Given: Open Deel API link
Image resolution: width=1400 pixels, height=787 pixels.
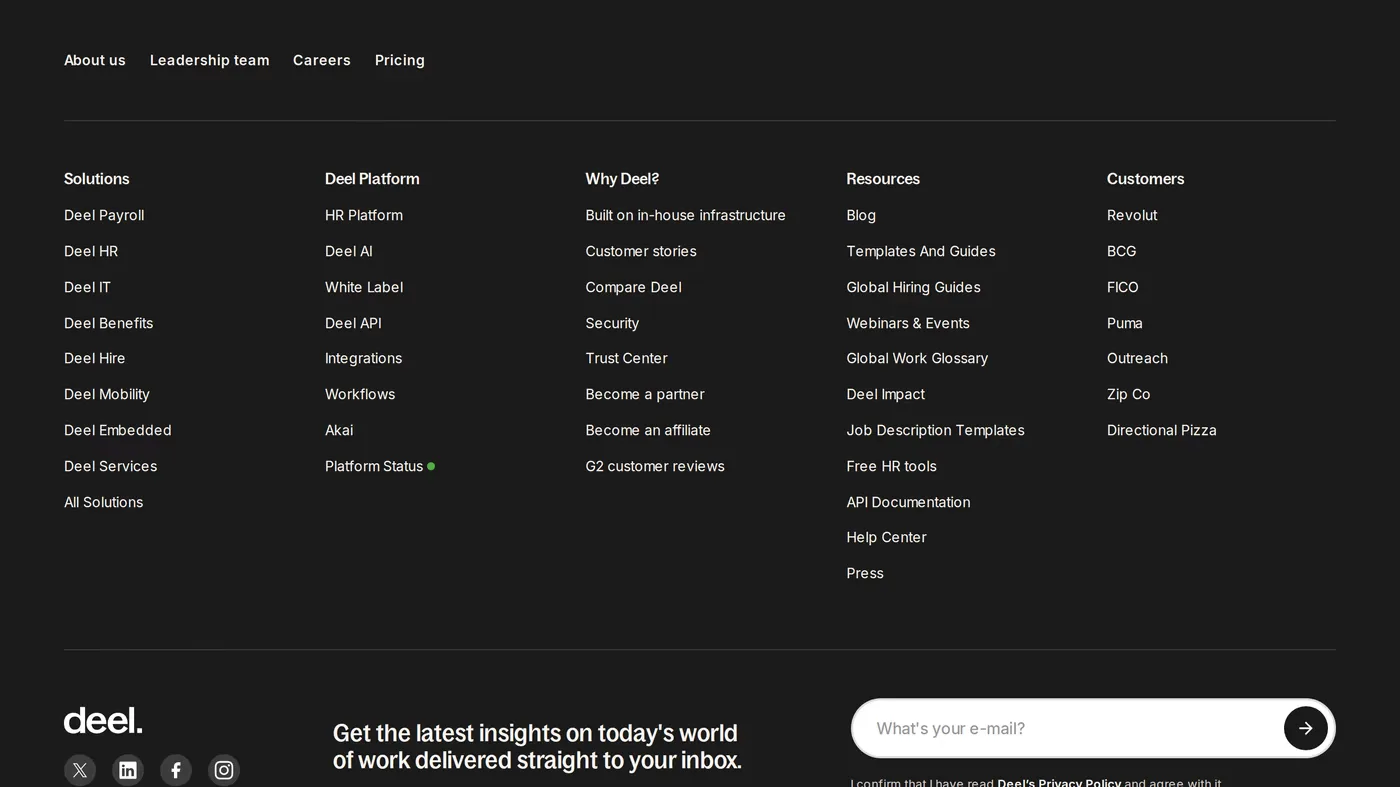Looking at the screenshot, I should coord(353,323).
